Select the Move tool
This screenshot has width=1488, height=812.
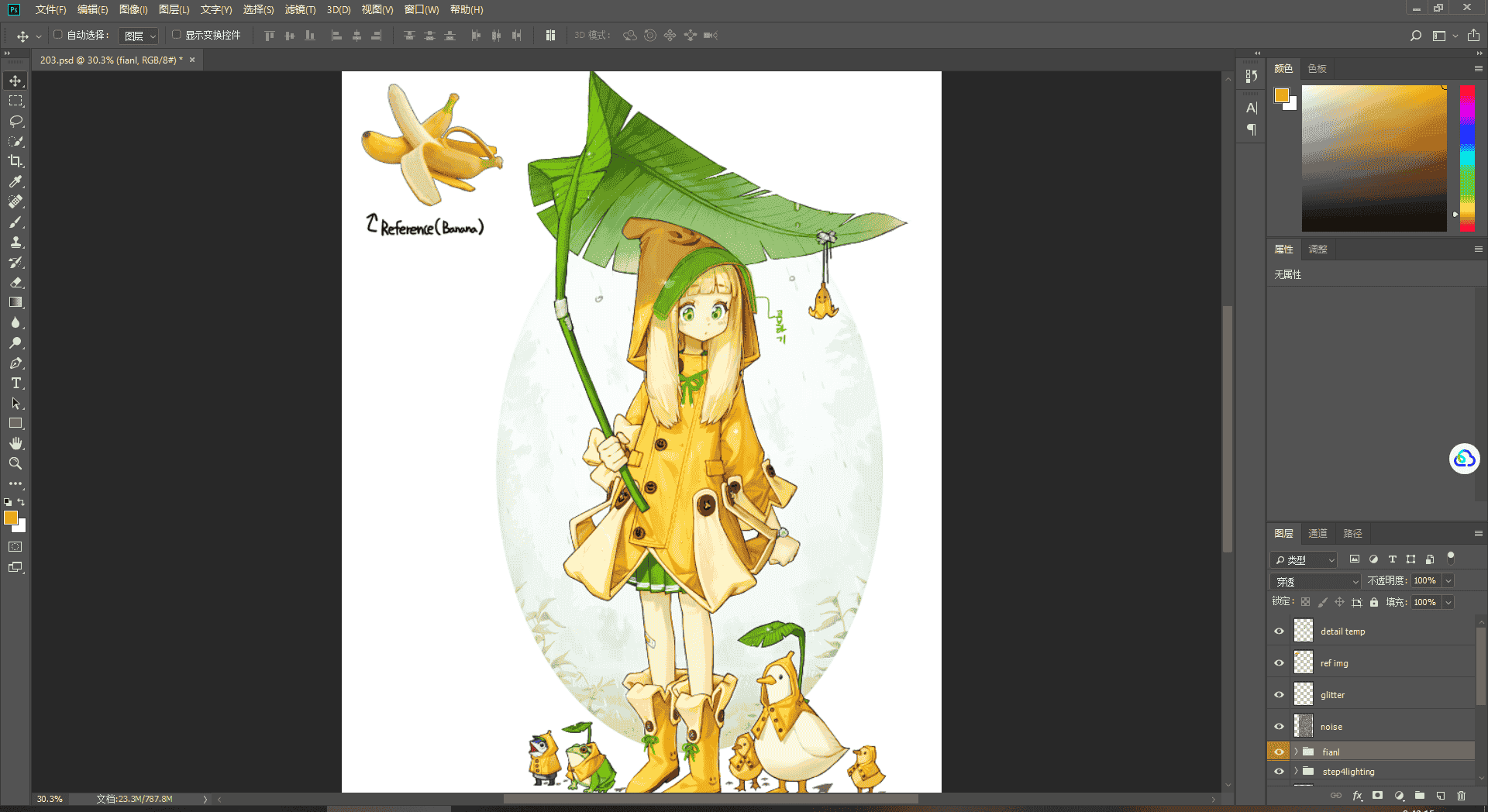click(15, 81)
